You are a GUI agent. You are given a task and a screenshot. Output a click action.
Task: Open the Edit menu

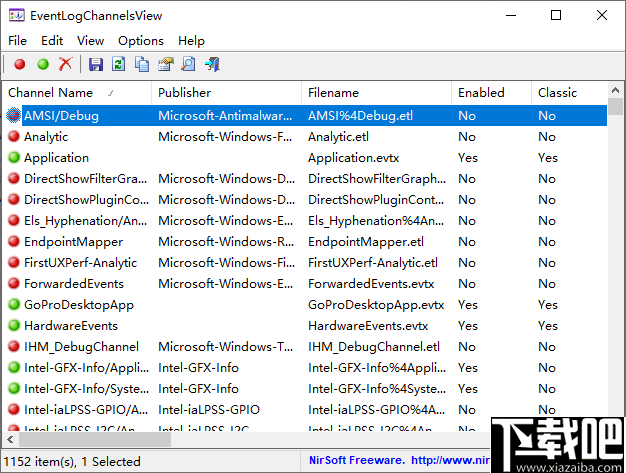(52, 41)
